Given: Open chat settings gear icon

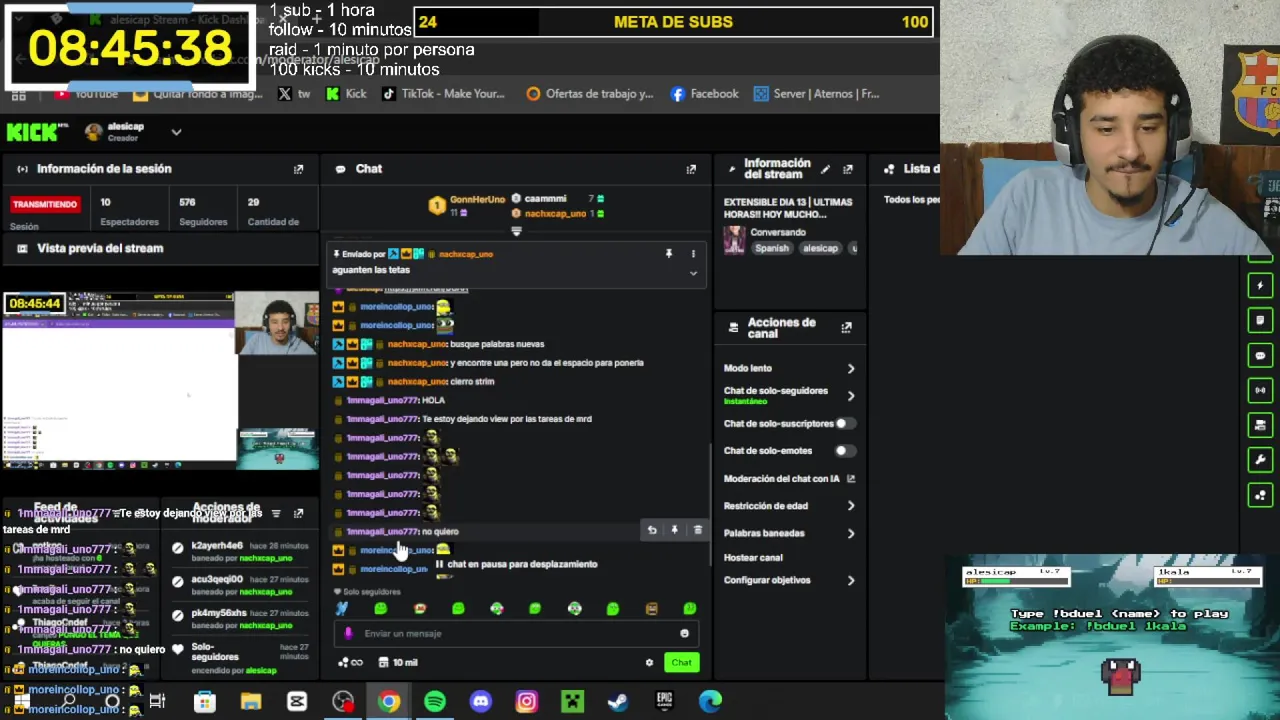Looking at the screenshot, I should (x=649, y=662).
